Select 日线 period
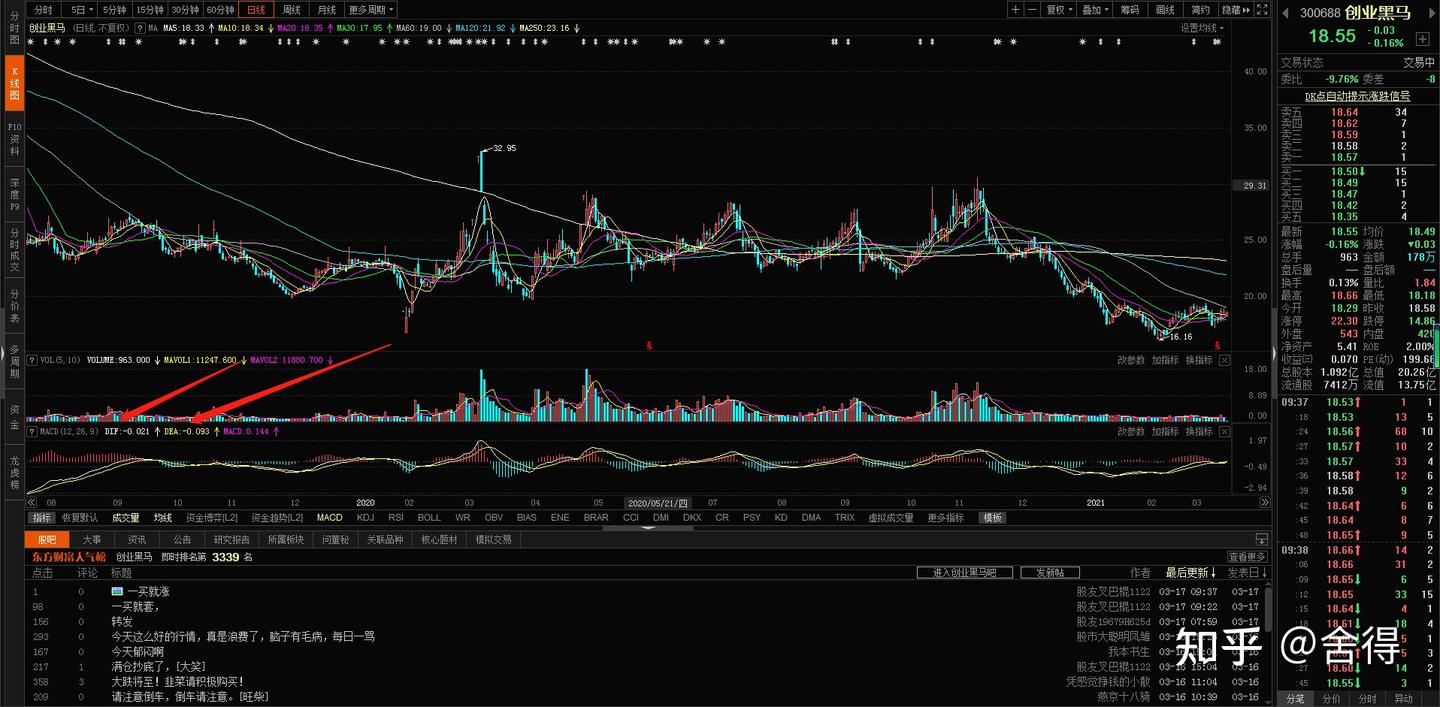This screenshot has width=1440, height=707. click(256, 9)
